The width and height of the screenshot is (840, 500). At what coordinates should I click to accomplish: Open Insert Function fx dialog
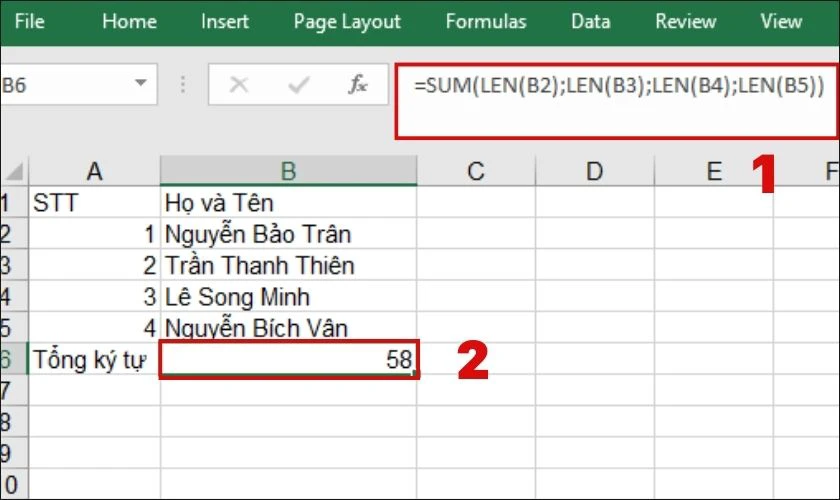[358, 84]
